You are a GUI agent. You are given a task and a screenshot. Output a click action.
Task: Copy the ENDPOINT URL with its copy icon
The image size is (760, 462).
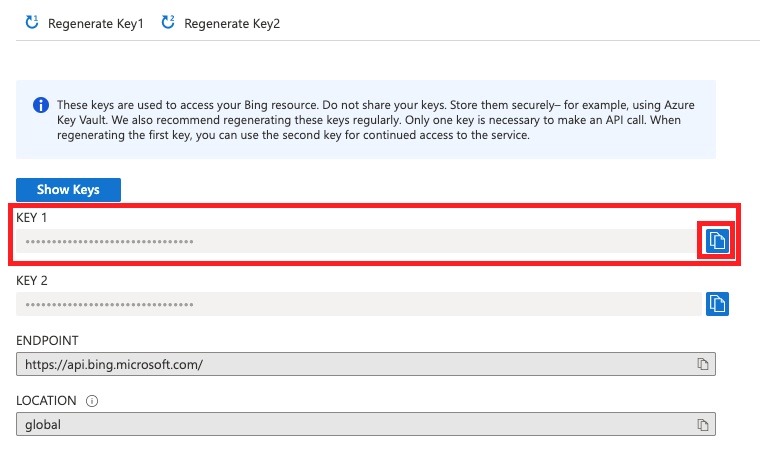point(703,364)
